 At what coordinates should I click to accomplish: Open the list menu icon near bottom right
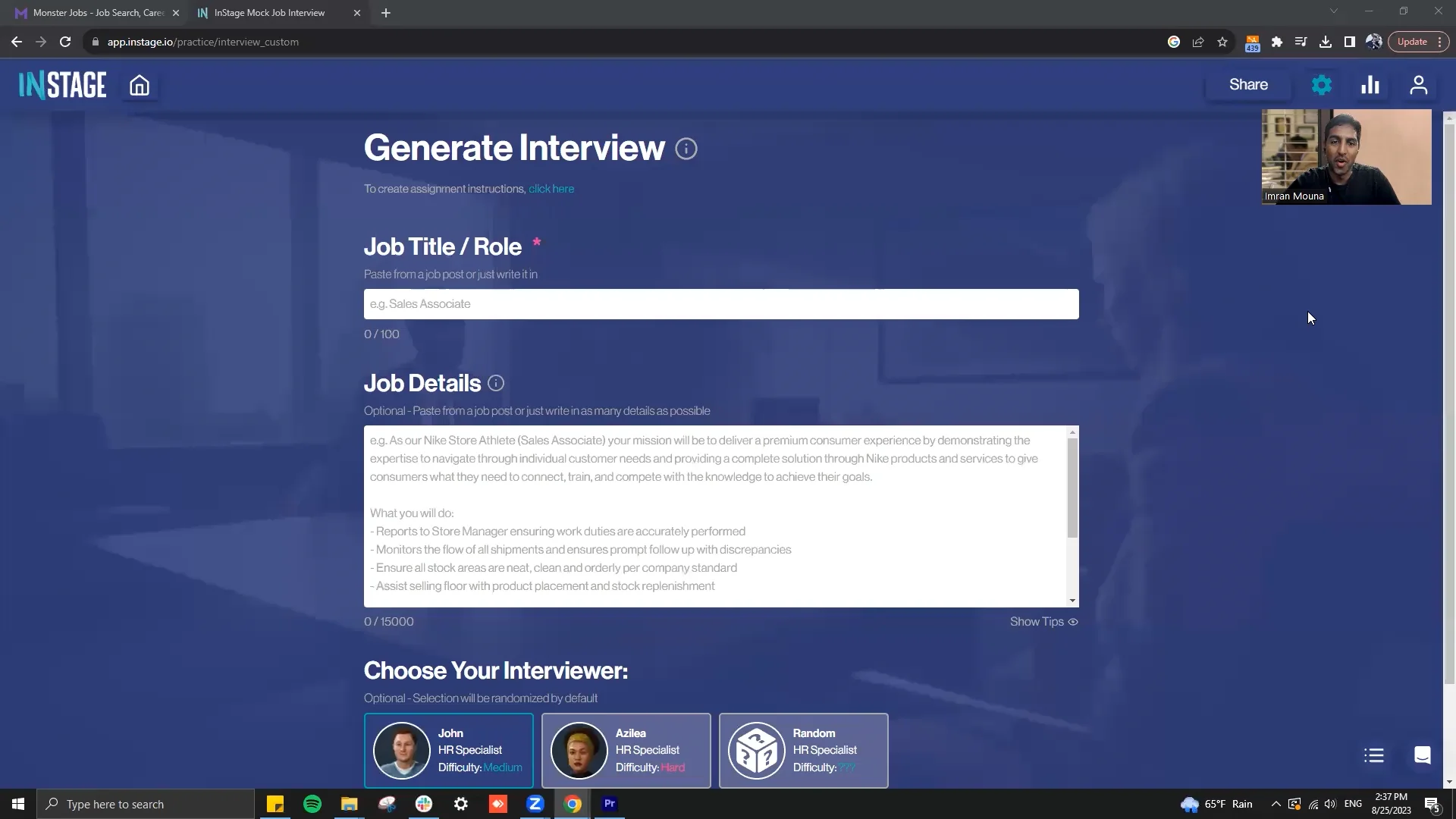point(1373,755)
